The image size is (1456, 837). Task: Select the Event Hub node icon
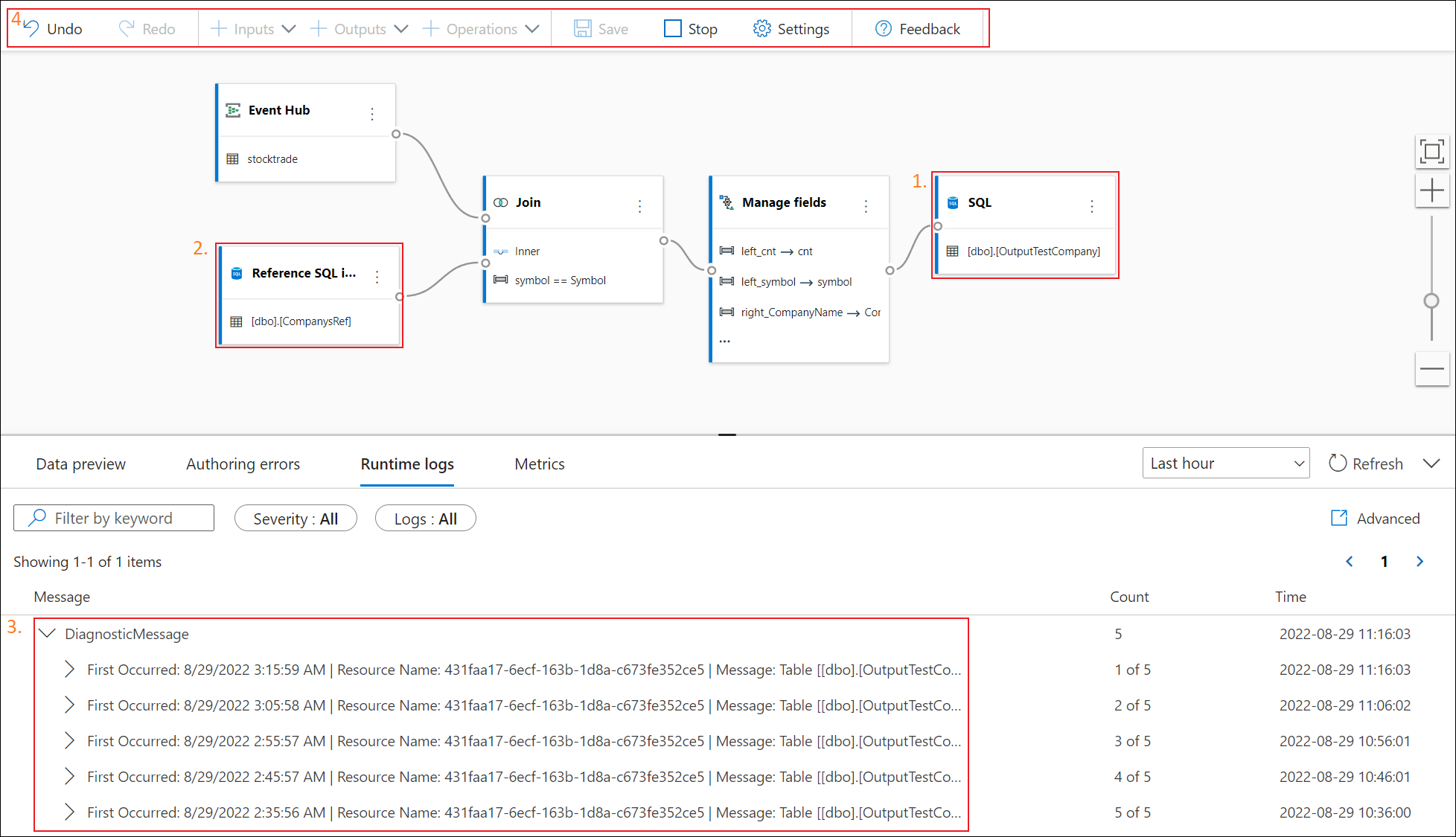tap(233, 110)
